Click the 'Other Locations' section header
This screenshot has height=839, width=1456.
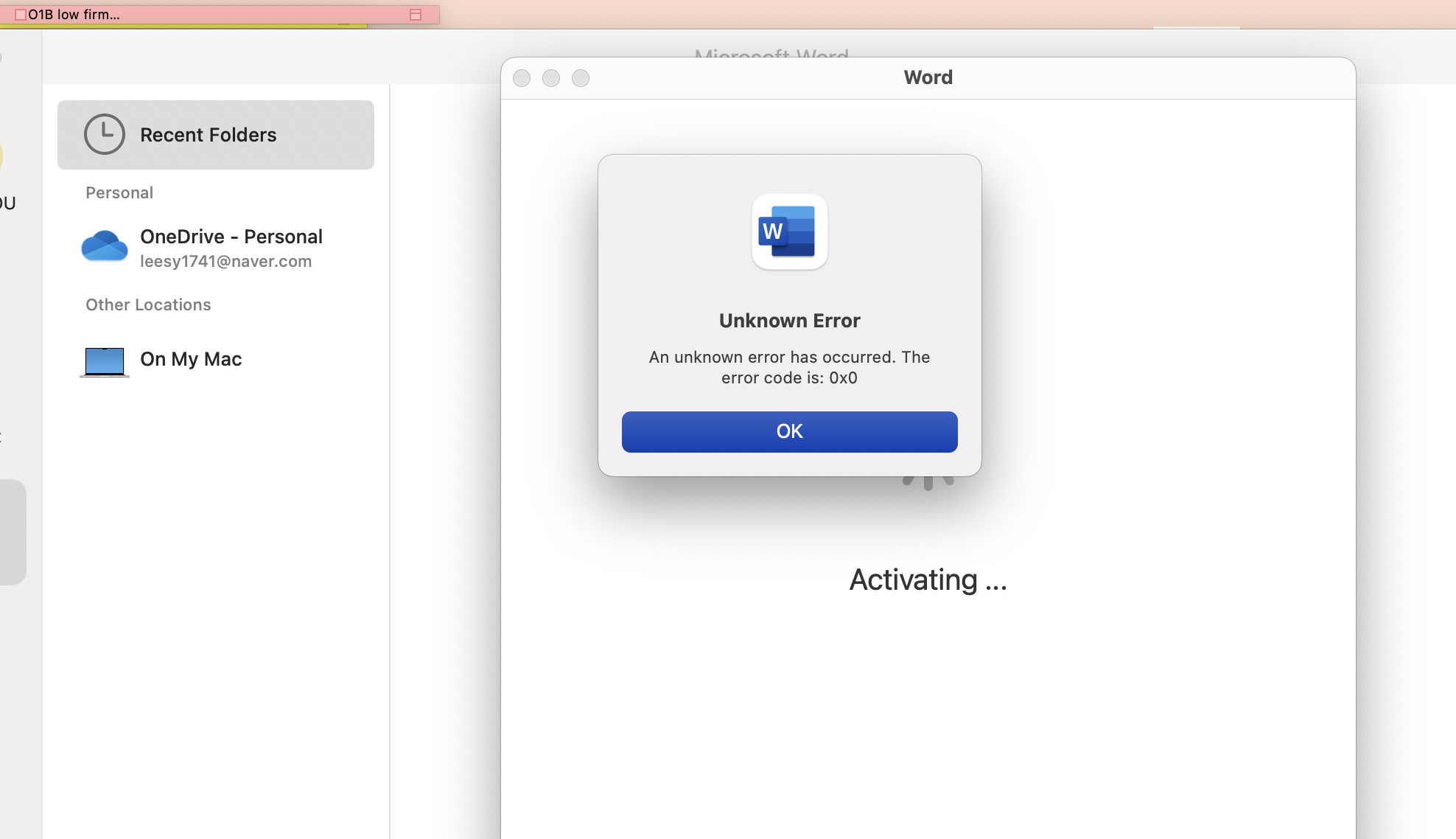pos(148,305)
